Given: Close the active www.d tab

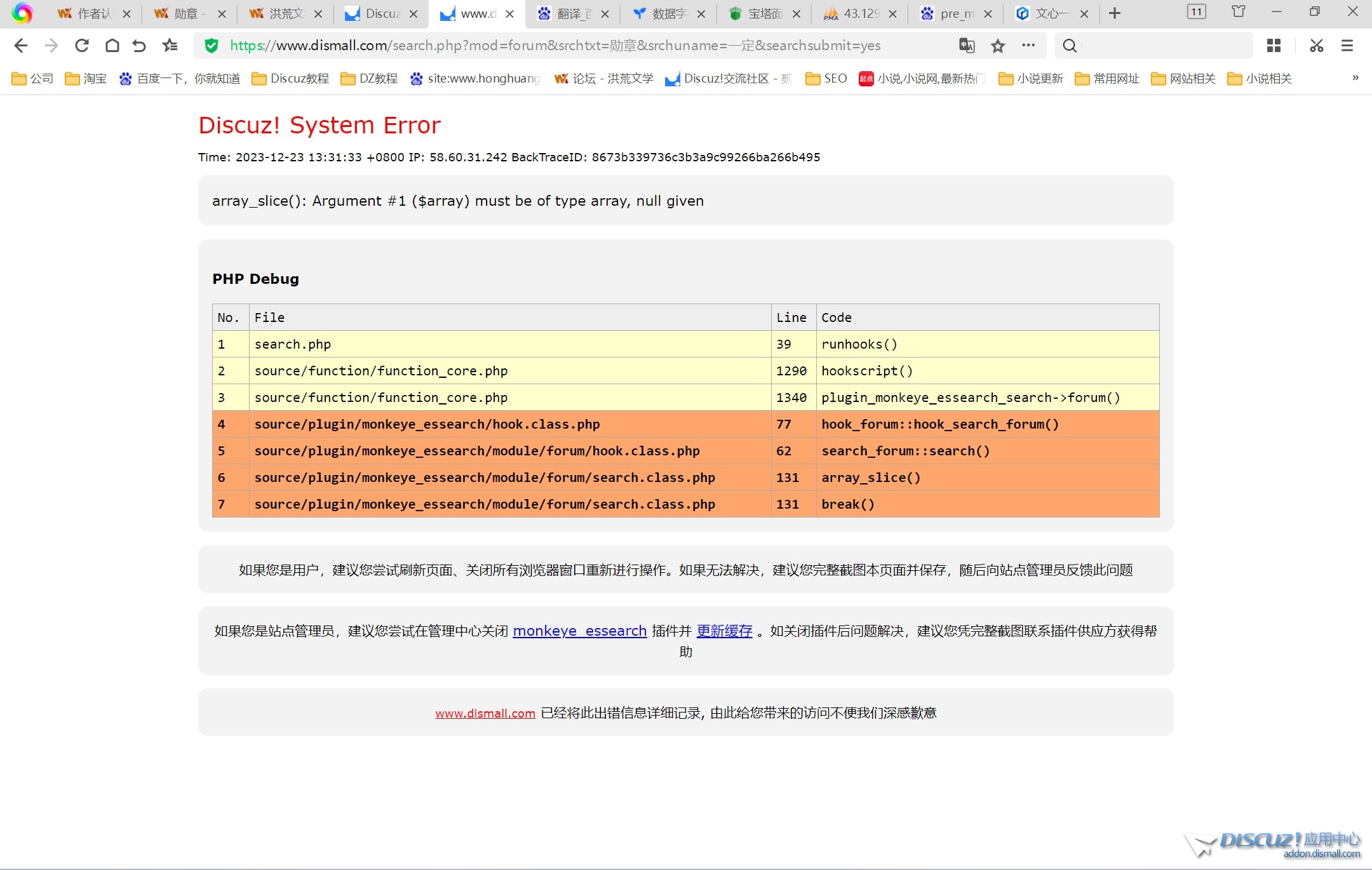Looking at the screenshot, I should [509, 14].
